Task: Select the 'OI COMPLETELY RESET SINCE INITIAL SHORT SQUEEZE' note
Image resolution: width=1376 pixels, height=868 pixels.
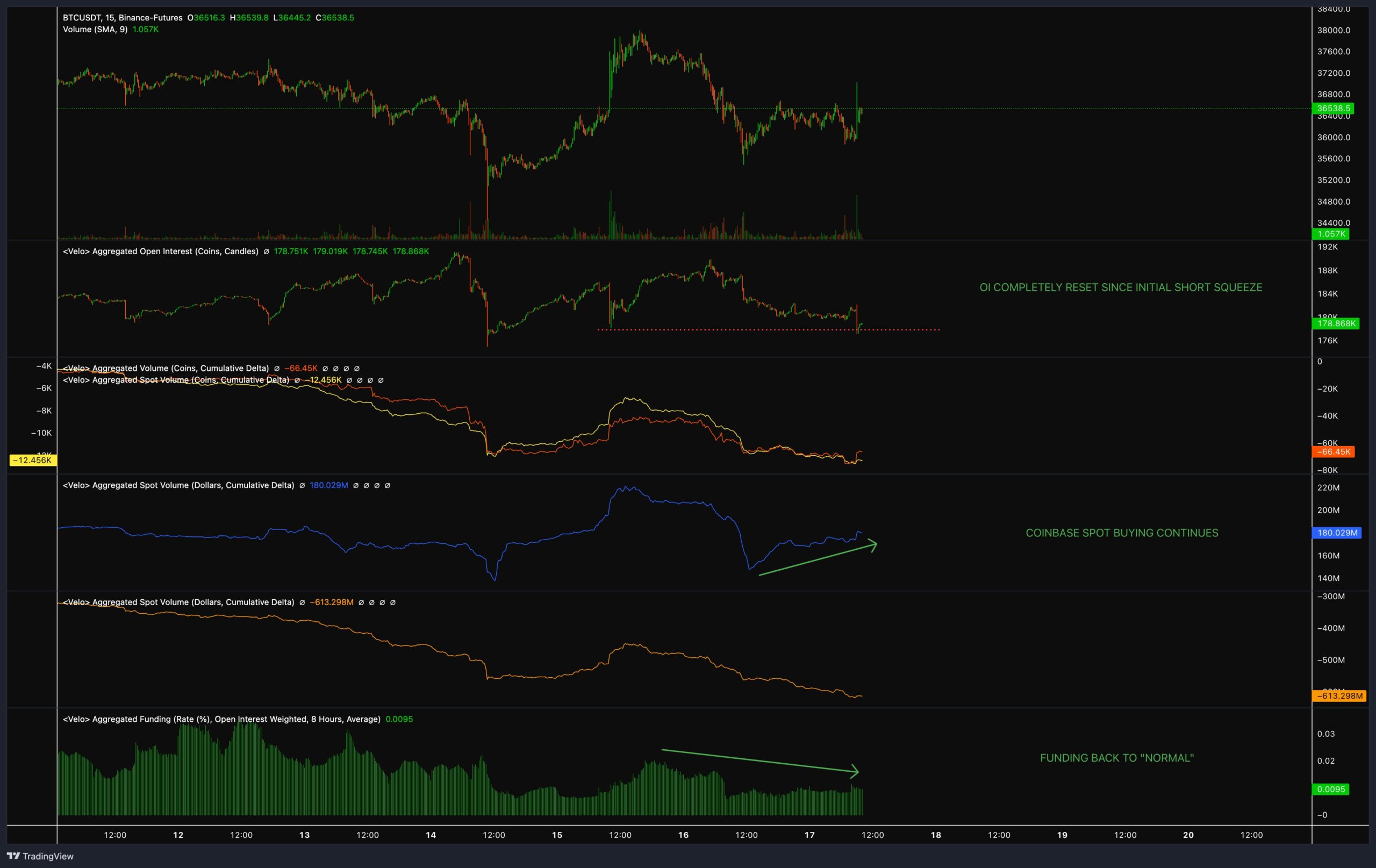Action: (x=1121, y=288)
